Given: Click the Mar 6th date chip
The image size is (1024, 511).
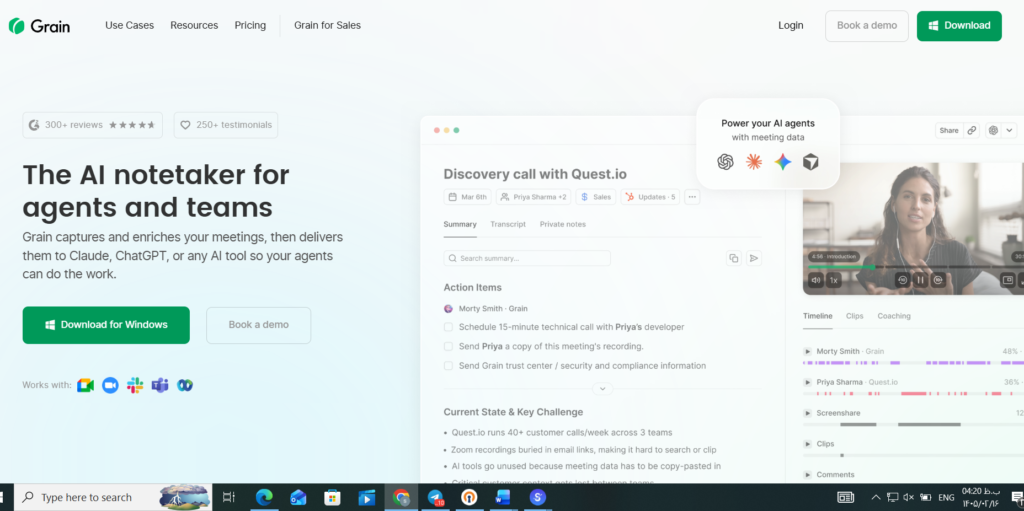Looking at the screenshot, I should 468,197.
